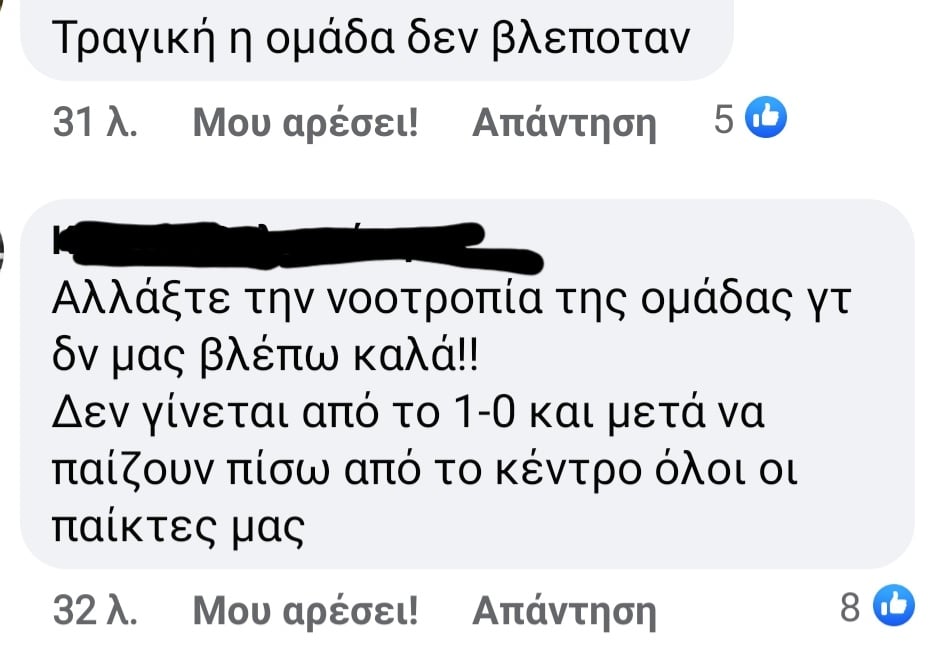Like the comment posted 32 λ. ago
Viewport: 947px width, 659px height.
(306, 611)
